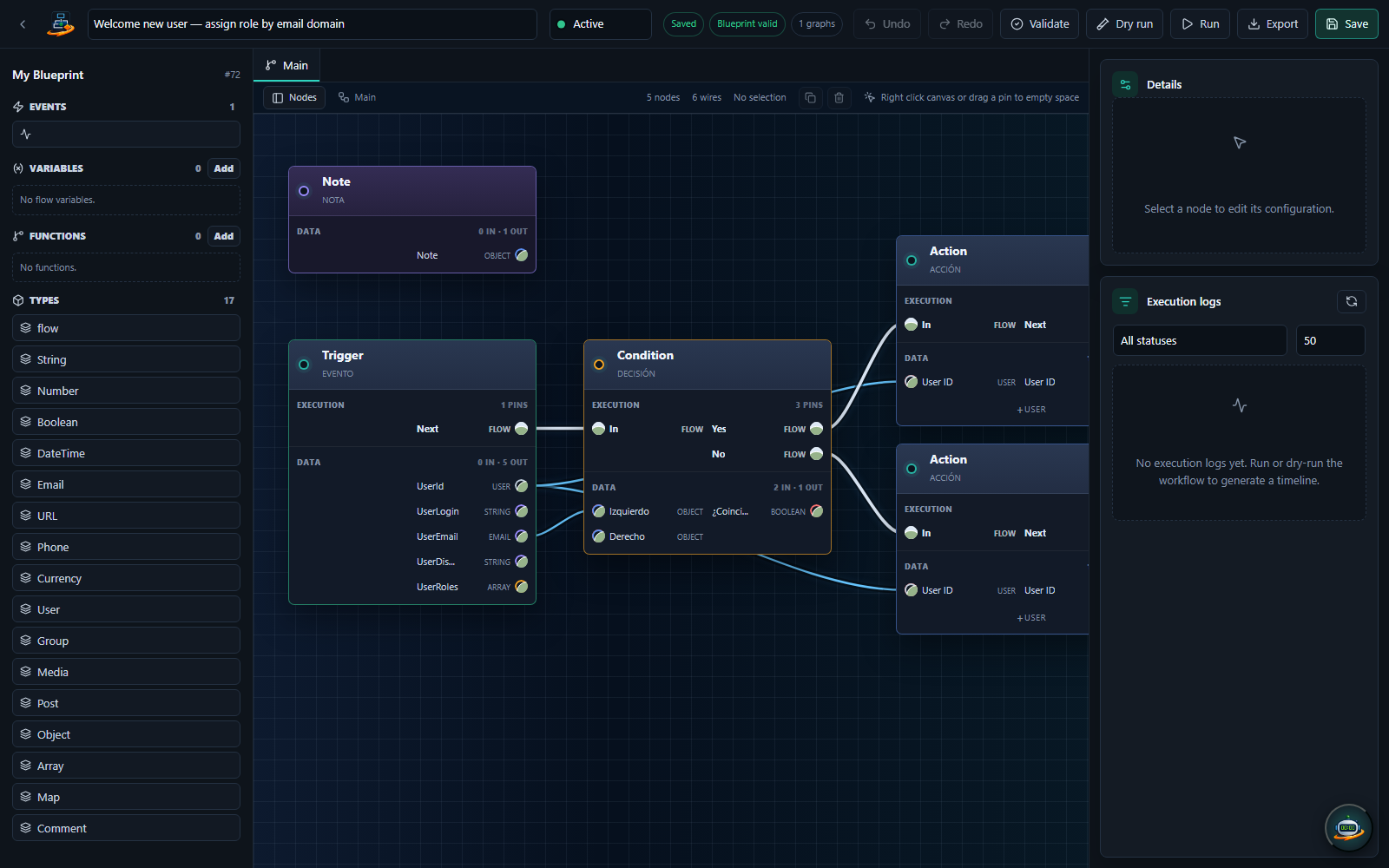This screenshot has width=1389, height=868.
Task: Click the Condition BOOLEAN output pin
Action: [x=816, y=511]
